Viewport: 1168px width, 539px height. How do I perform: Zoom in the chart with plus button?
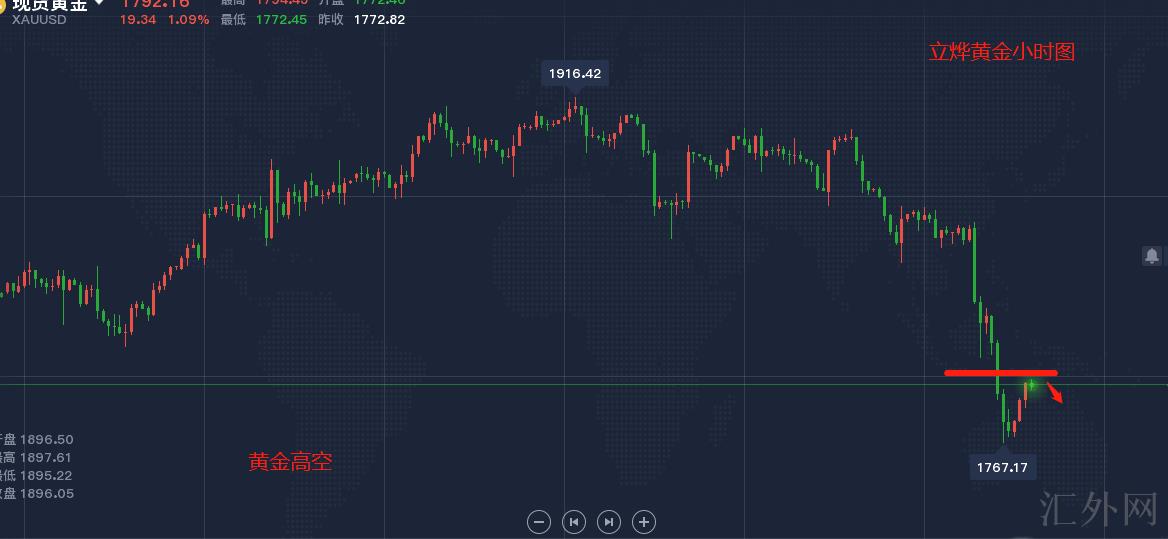click(x=644, y=521)
